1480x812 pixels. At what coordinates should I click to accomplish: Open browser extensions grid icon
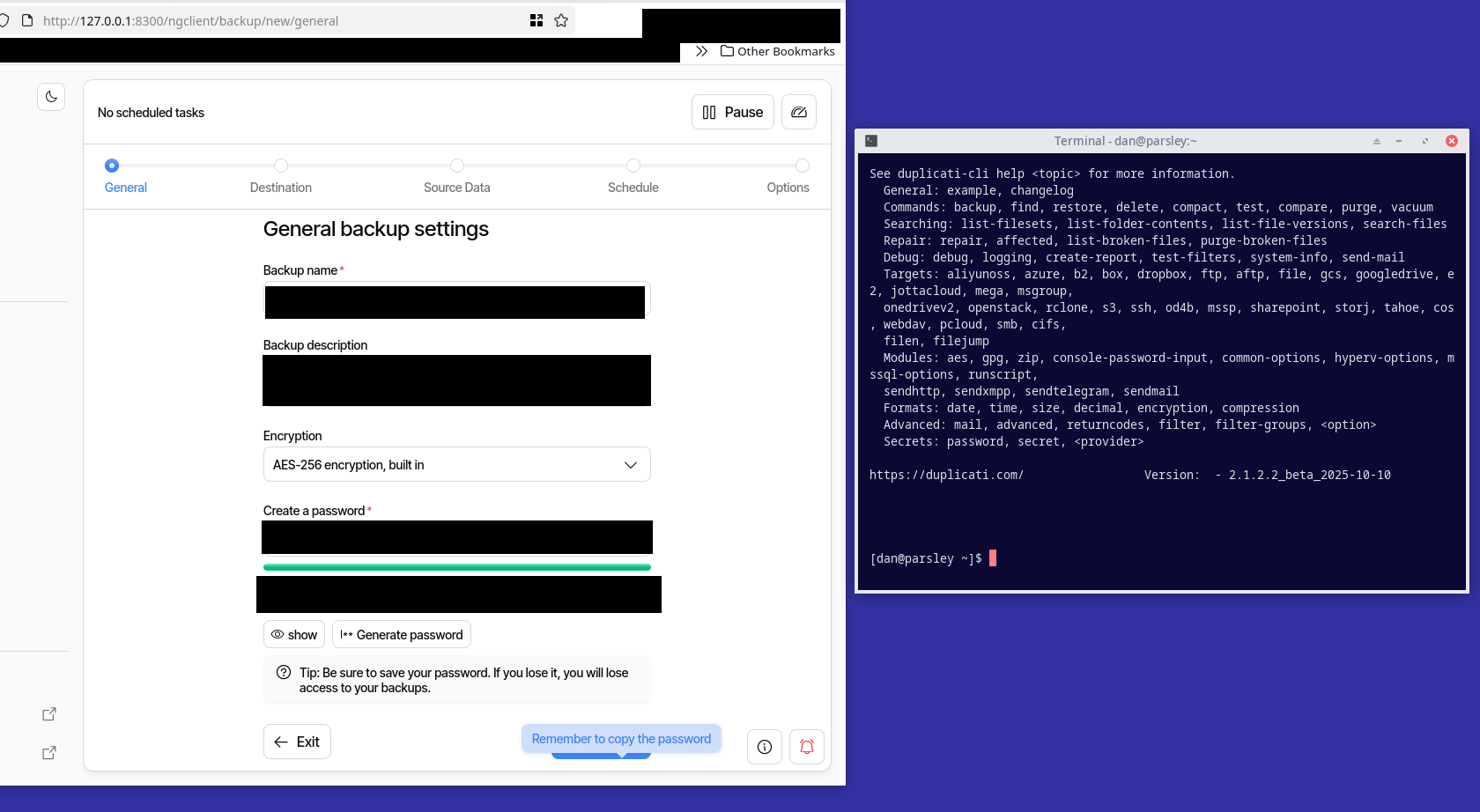[536, 20]
